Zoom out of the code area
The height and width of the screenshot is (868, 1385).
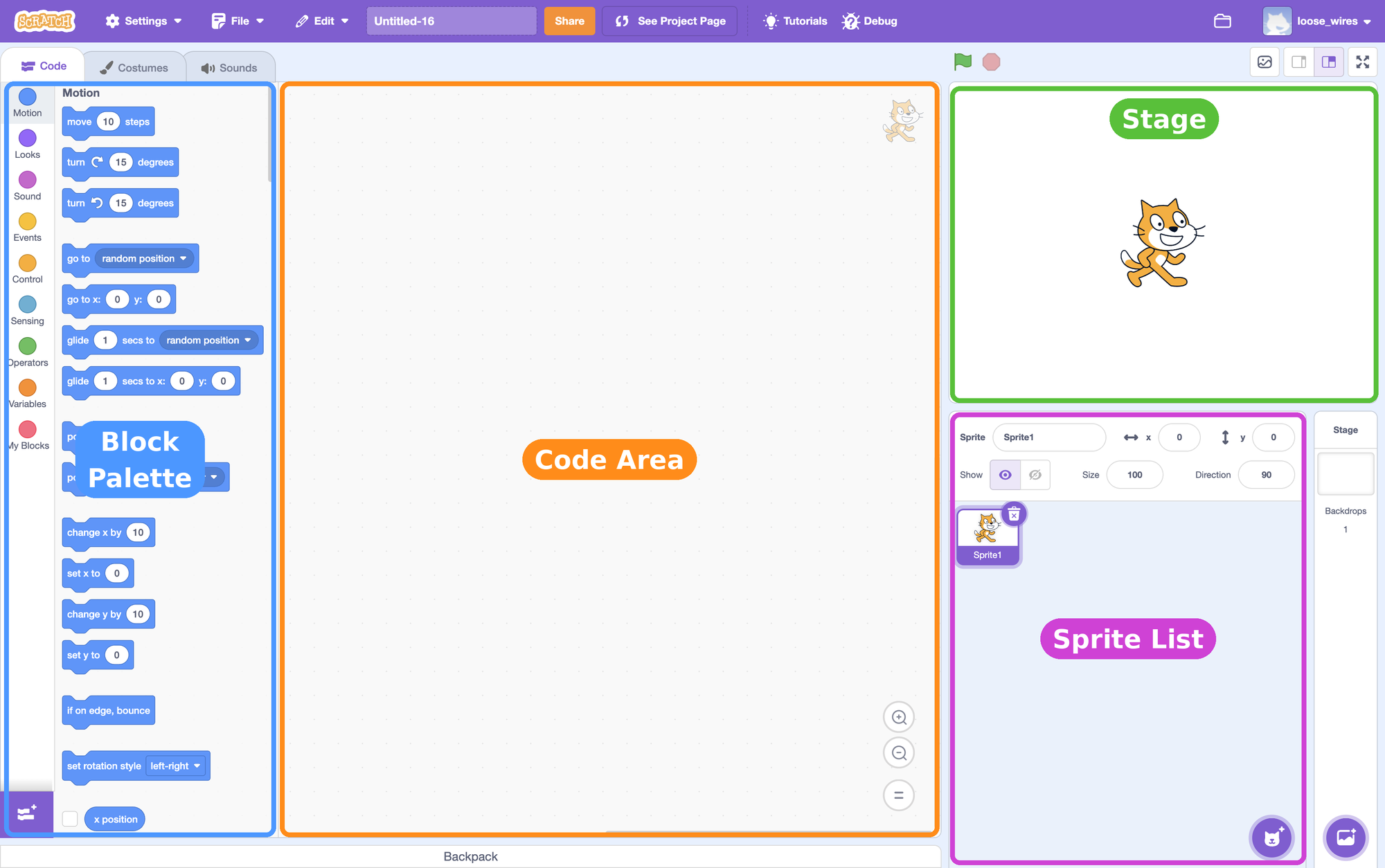tap(899, 753)
